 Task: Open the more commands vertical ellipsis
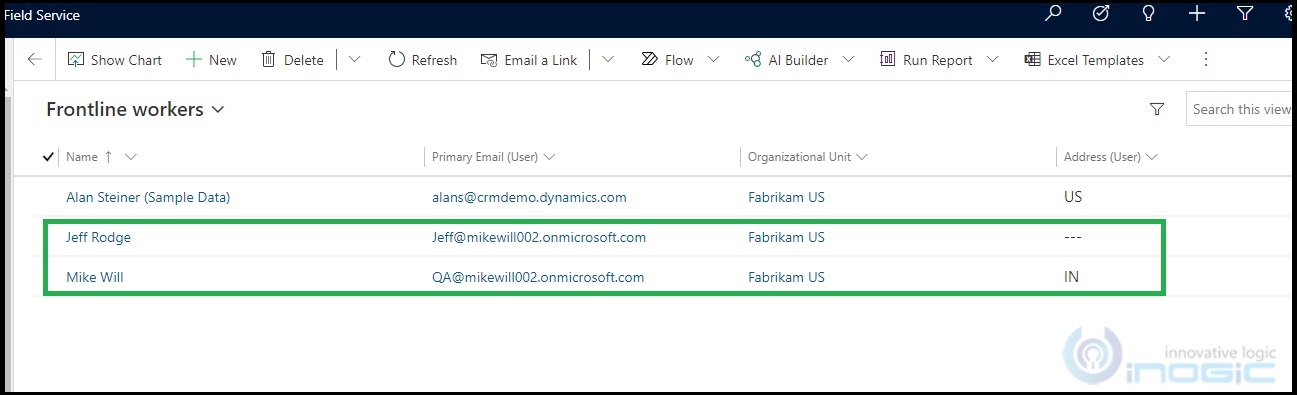[1206, 60]
